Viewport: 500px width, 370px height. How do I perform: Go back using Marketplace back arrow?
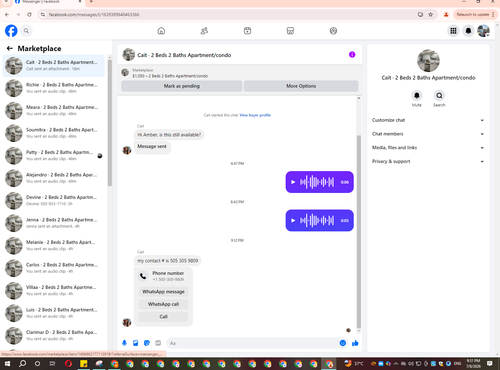coord(10,49)
